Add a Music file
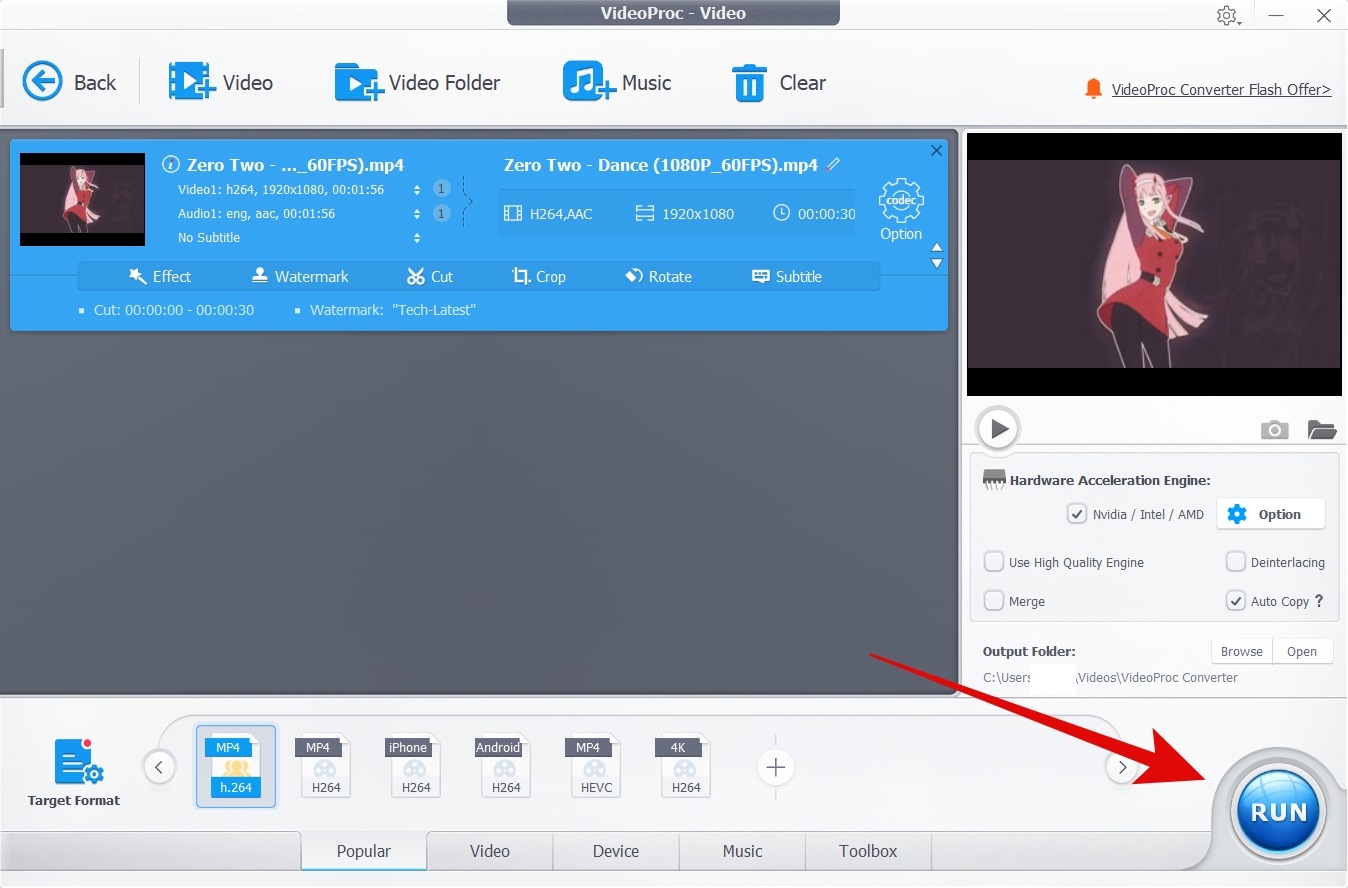 tap(616, 82)
